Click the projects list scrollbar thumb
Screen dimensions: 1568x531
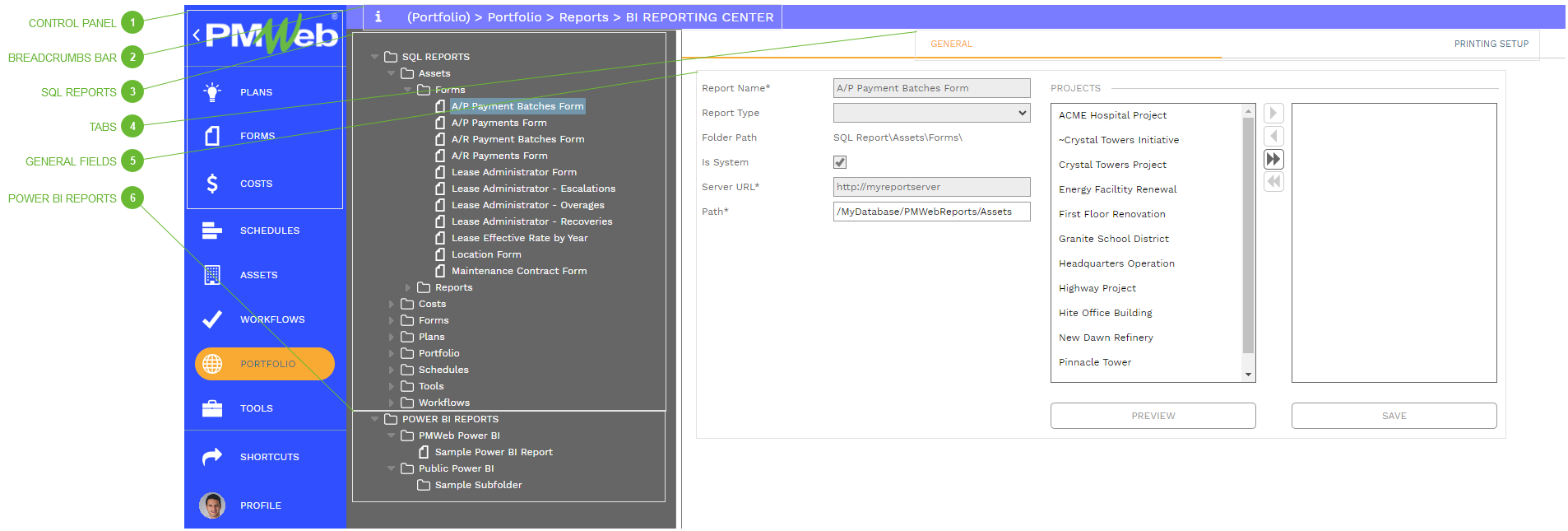point(1248,235)
